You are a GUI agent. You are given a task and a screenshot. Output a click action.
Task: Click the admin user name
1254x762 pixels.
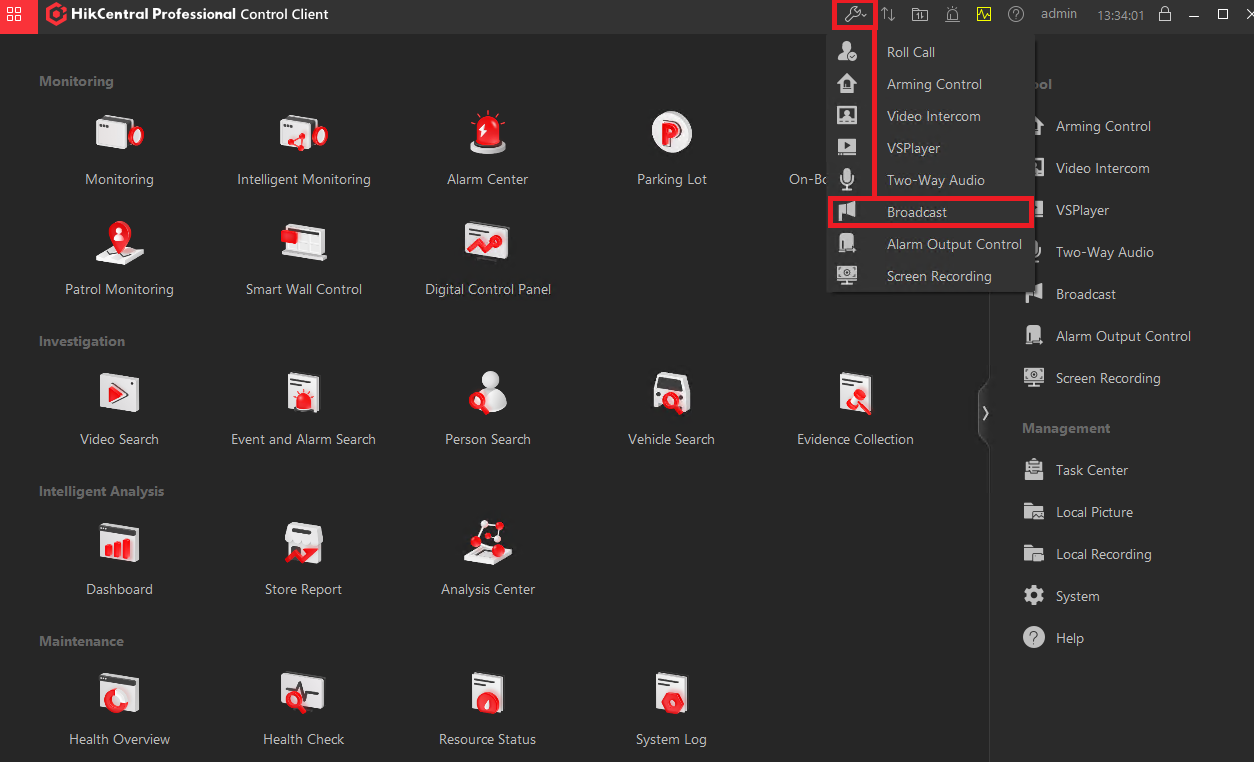coord(1059,14)
